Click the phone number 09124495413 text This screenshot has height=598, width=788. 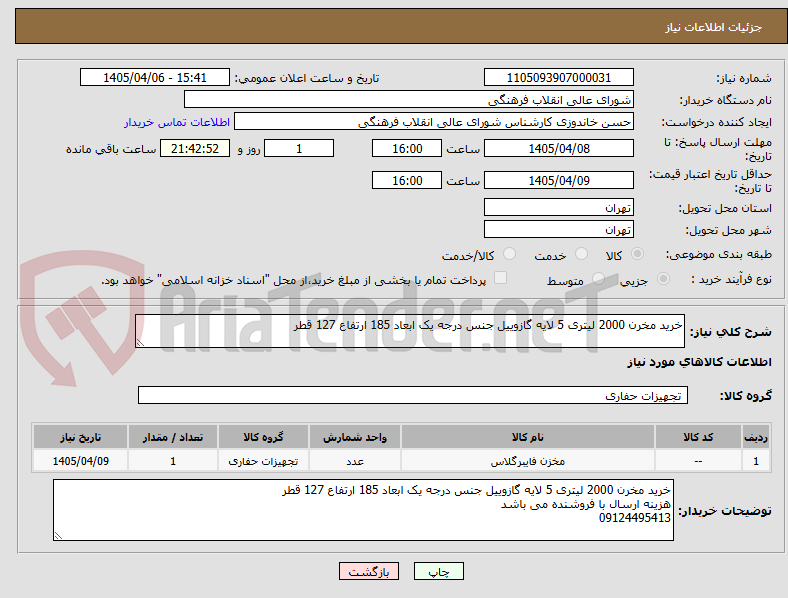coord(634,518)
